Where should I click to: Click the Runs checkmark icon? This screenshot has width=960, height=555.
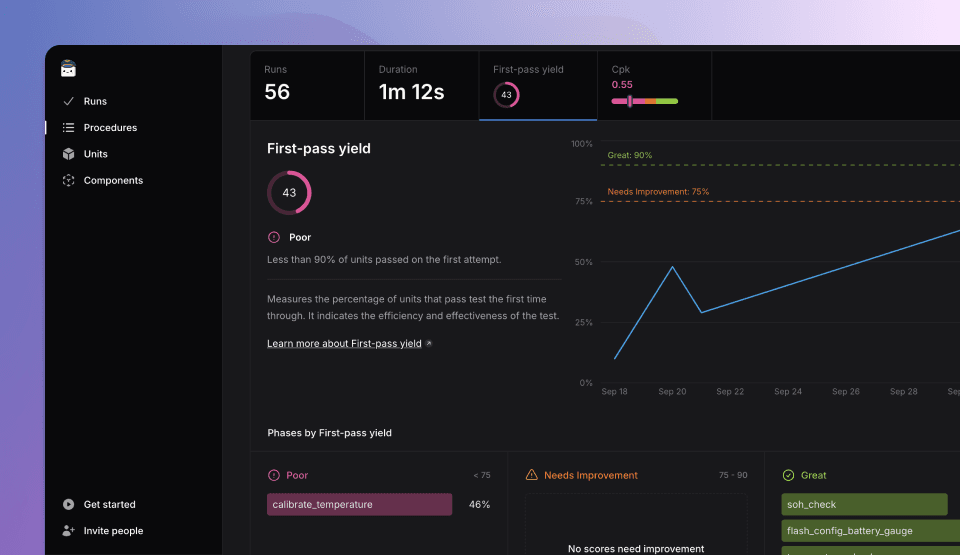tap(68, 101)
